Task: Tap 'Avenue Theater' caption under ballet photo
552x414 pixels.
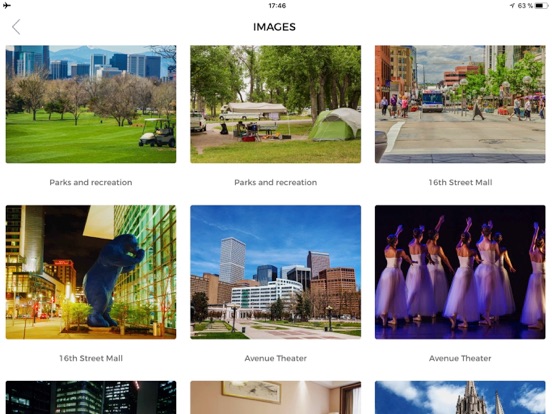Action: (460, 358)
